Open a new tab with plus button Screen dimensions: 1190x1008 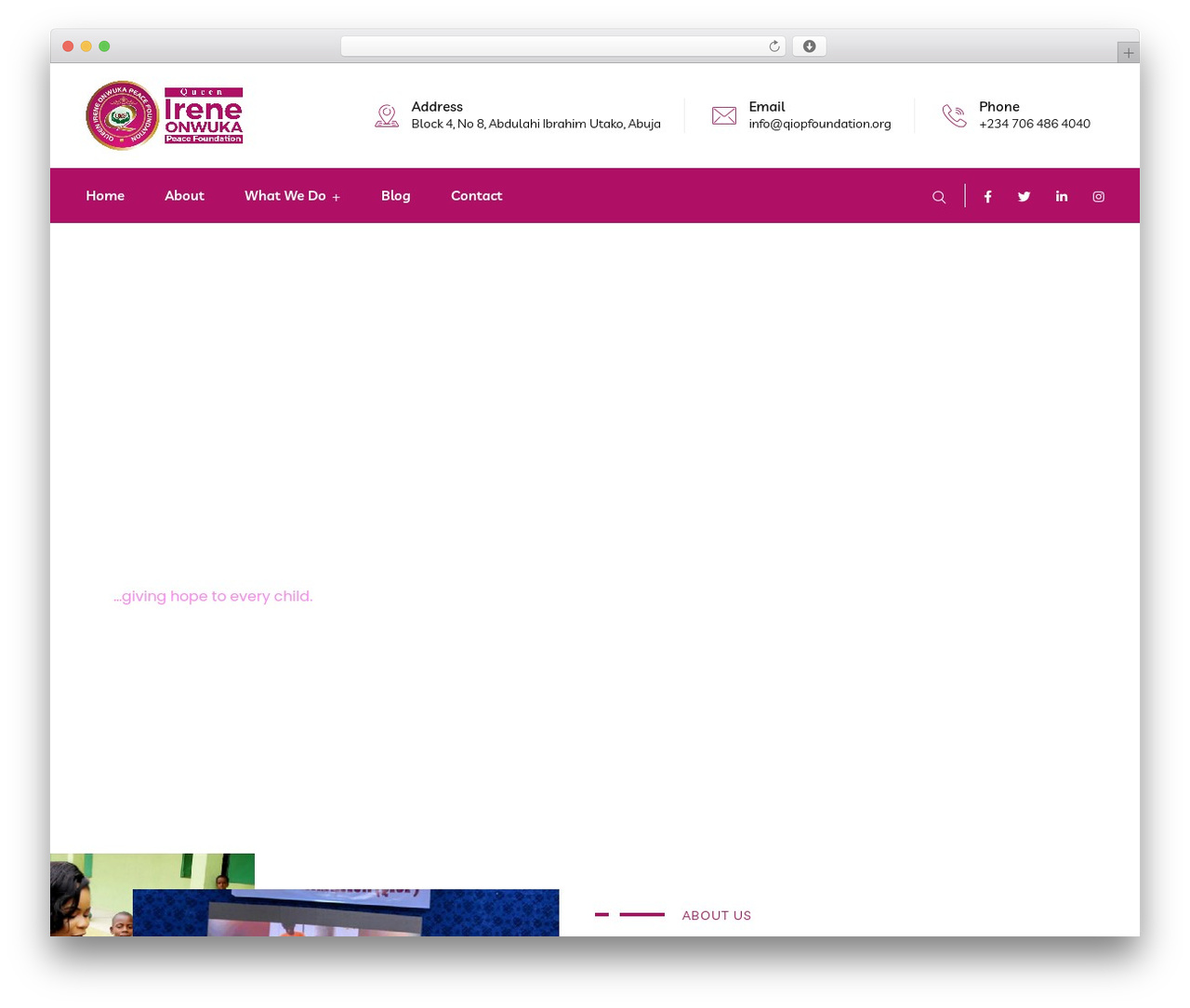click(1128, 53)
